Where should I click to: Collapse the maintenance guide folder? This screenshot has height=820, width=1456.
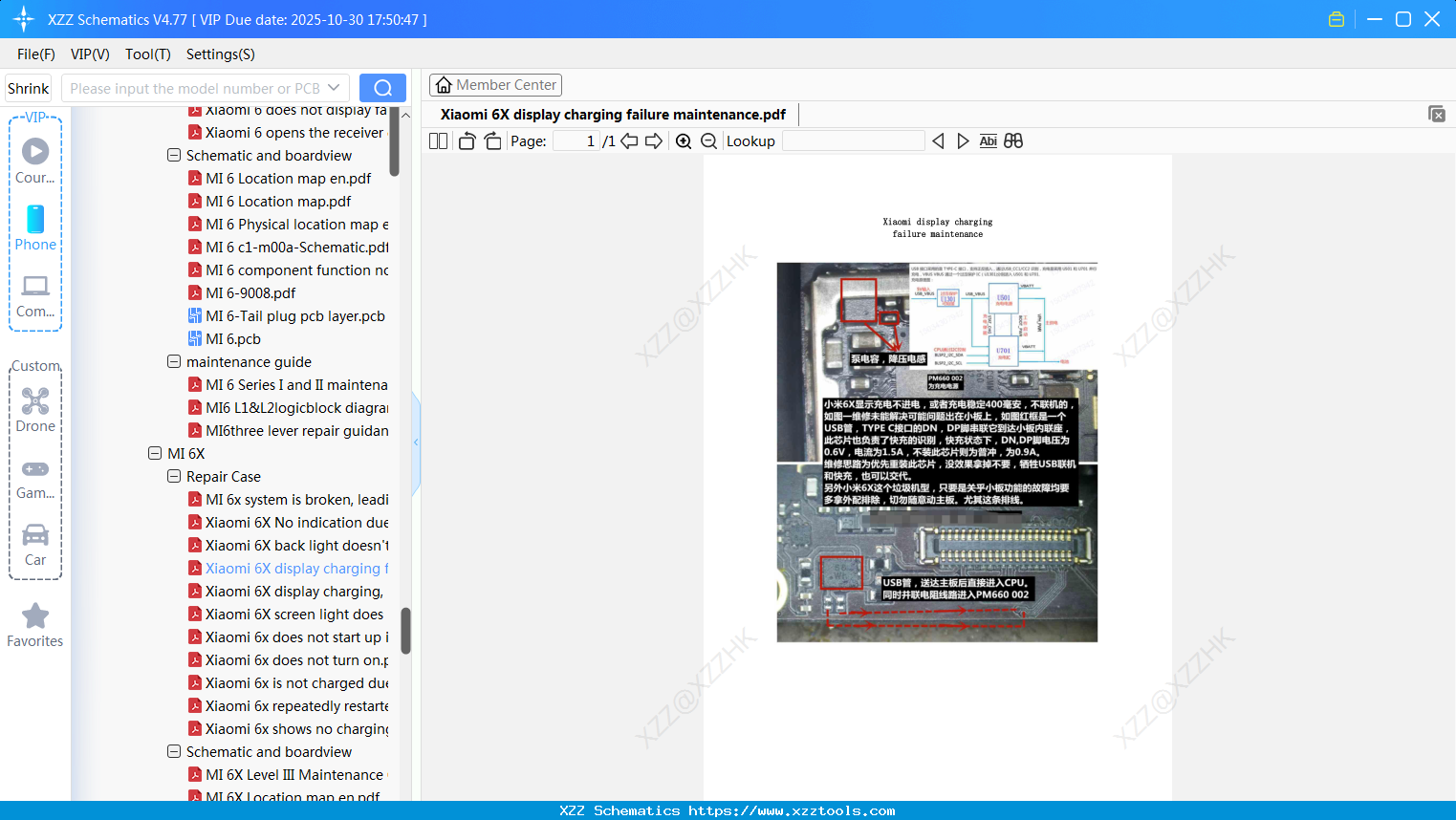174,361
